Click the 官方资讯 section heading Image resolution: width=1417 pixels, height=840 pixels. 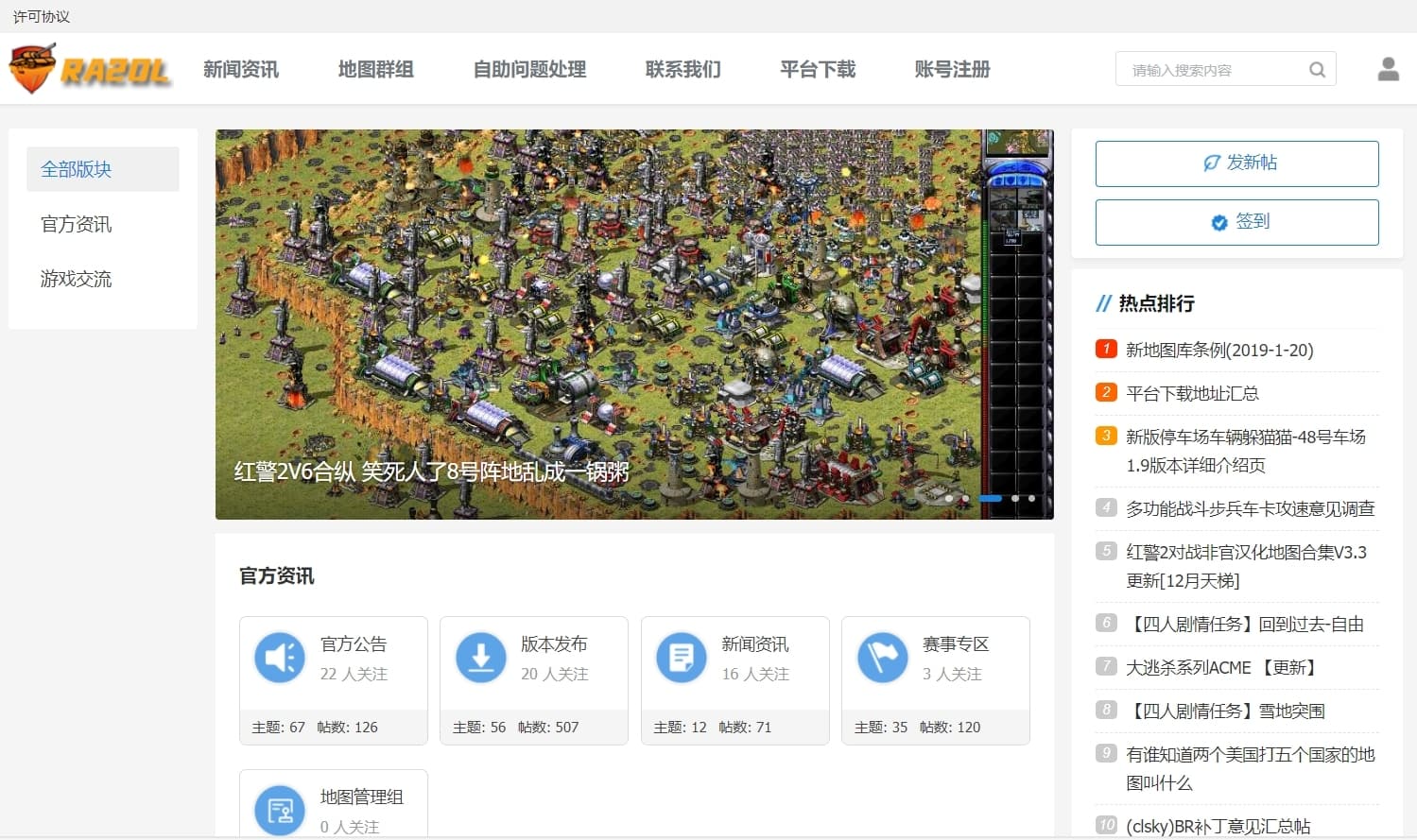[277, 576]
